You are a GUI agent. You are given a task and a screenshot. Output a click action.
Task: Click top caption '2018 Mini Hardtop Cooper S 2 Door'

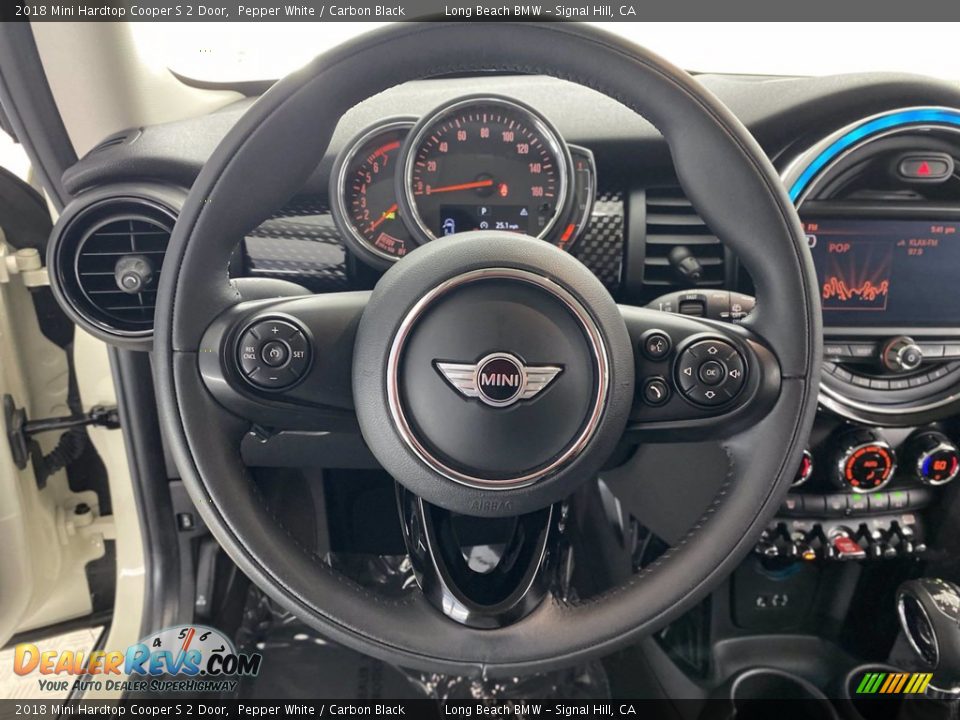[121, 10]
